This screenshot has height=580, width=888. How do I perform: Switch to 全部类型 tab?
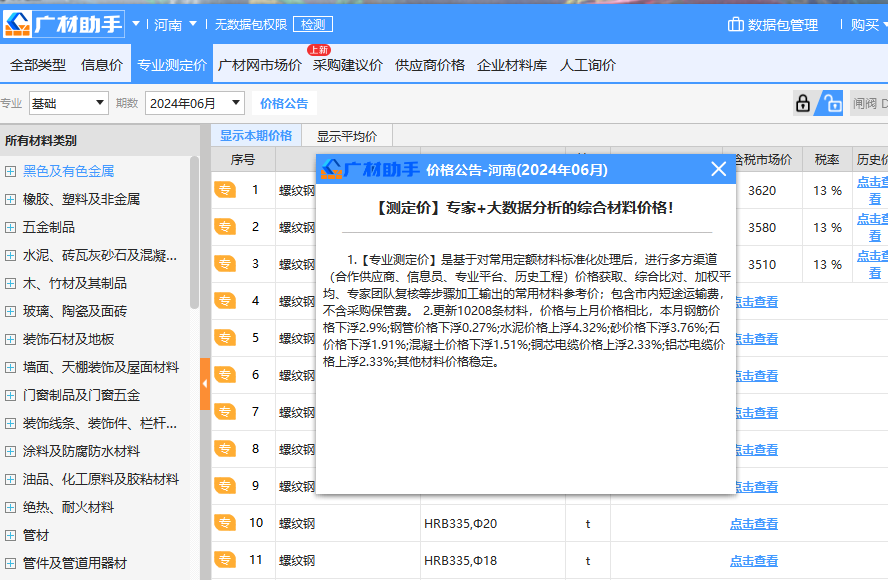tap(38, 65)
